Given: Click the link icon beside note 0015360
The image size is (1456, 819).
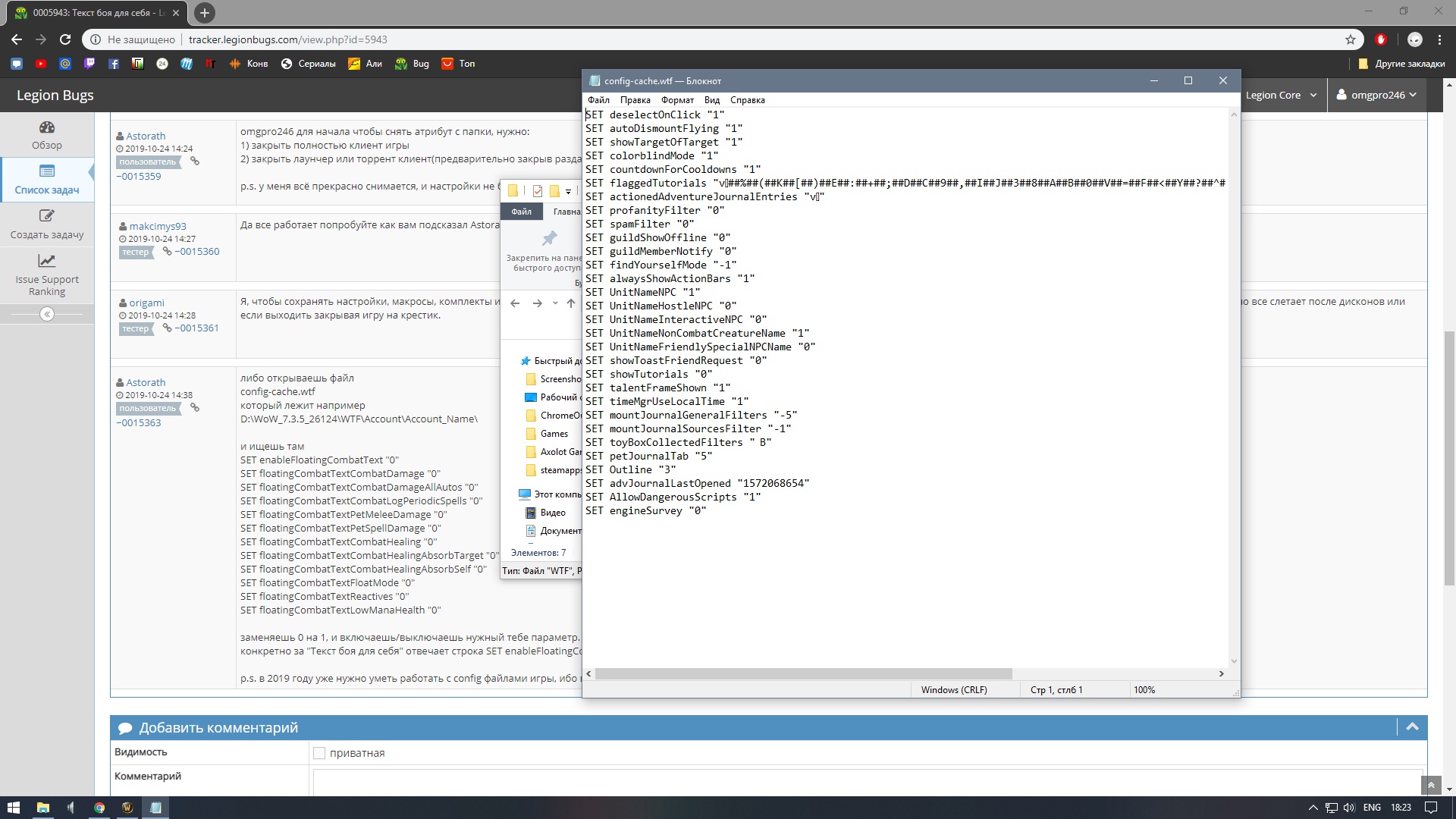Looking at the screenshot, I should (x=167, y=251).
